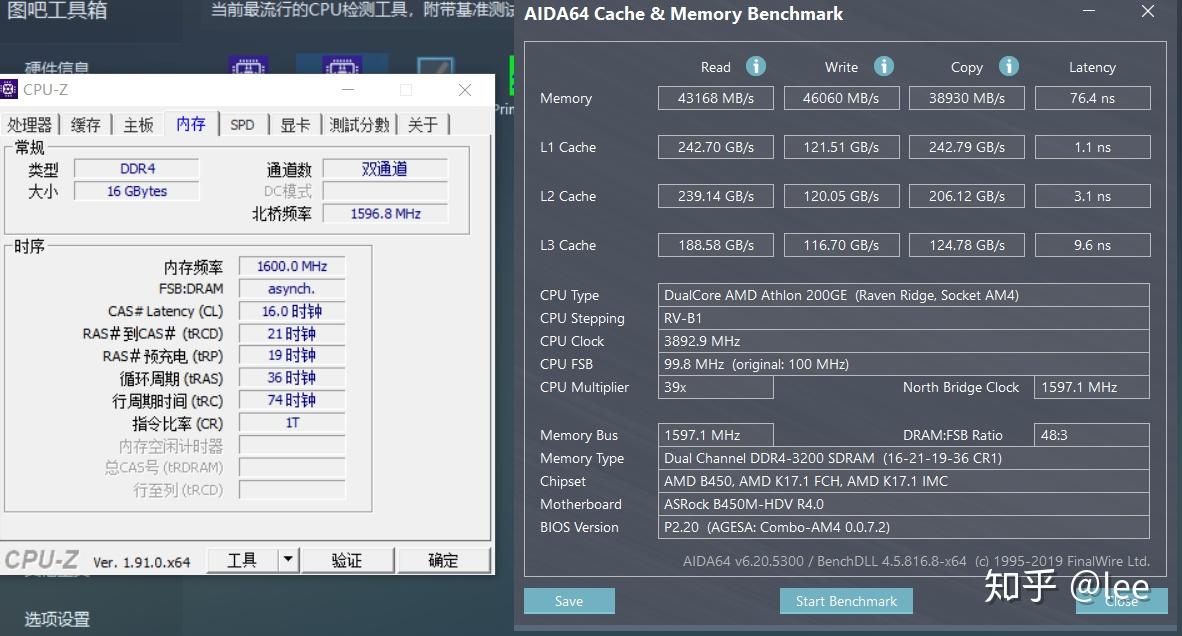Screen dimensions: 1182x636
Task: Click the Memory Copy 38930 MB/s value
Action: coord(967,98)
